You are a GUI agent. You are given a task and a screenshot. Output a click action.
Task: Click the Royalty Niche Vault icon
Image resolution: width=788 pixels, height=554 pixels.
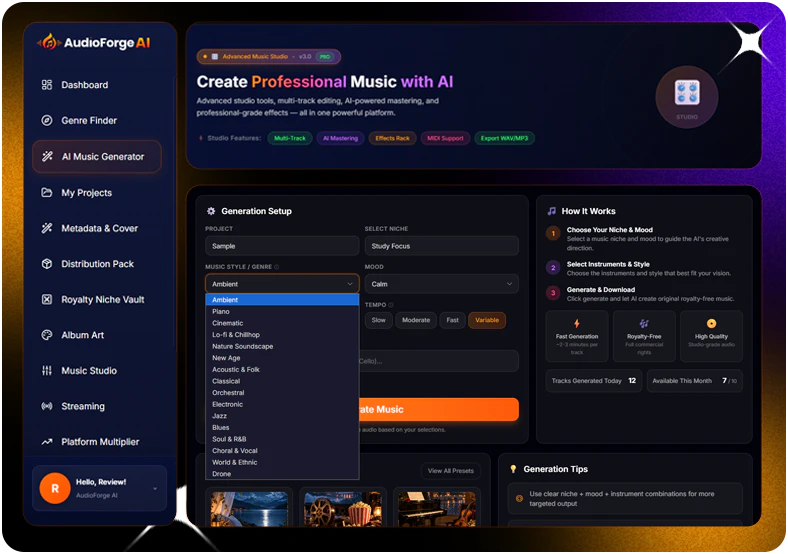[x=47, y=300]
